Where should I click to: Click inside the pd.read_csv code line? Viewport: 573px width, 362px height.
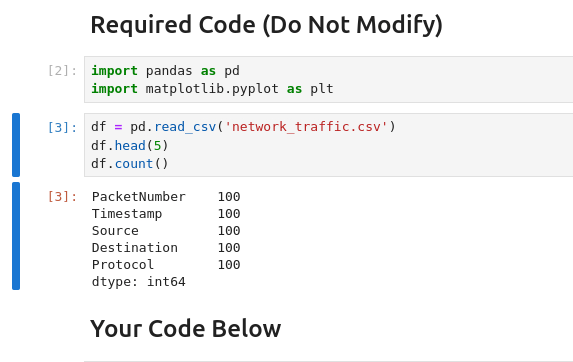(243, 127)
